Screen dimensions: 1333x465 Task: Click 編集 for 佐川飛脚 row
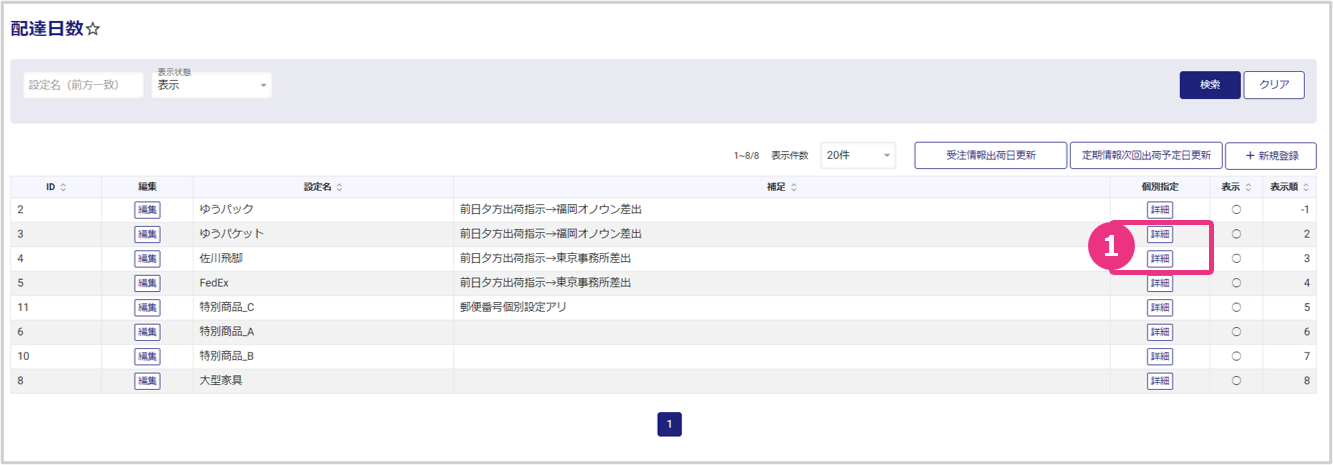147,259
